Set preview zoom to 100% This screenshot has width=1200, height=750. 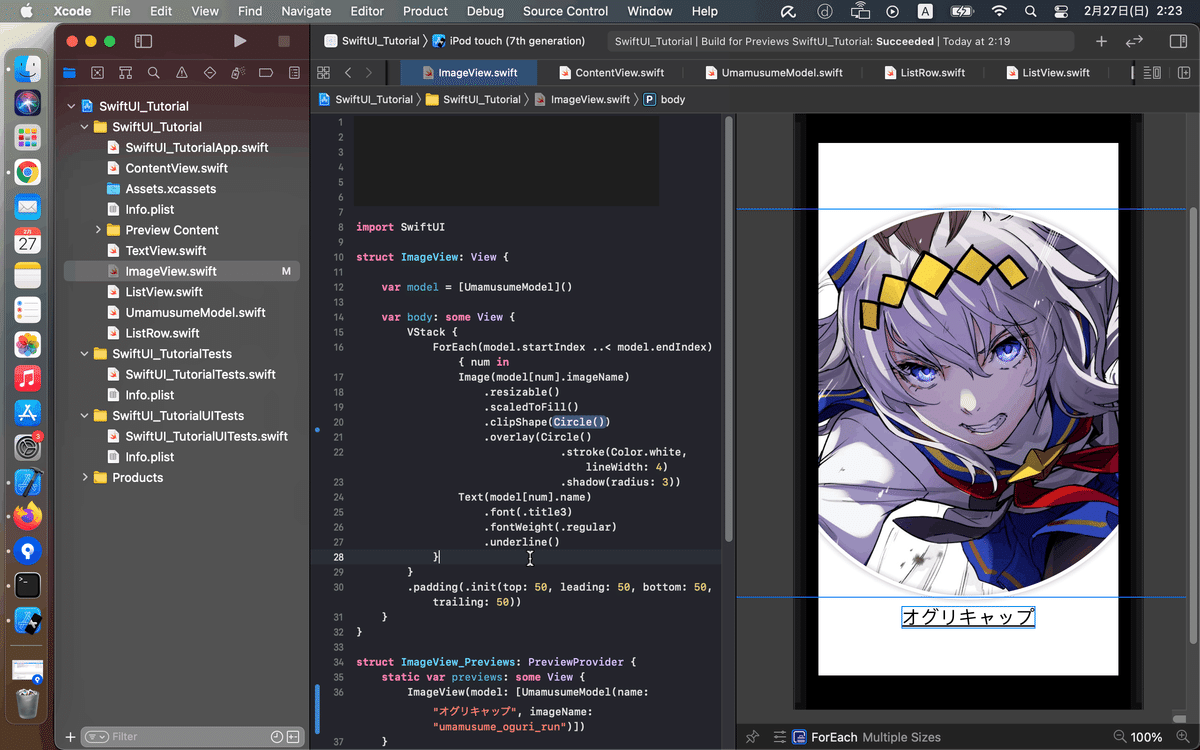point(1147,737)
